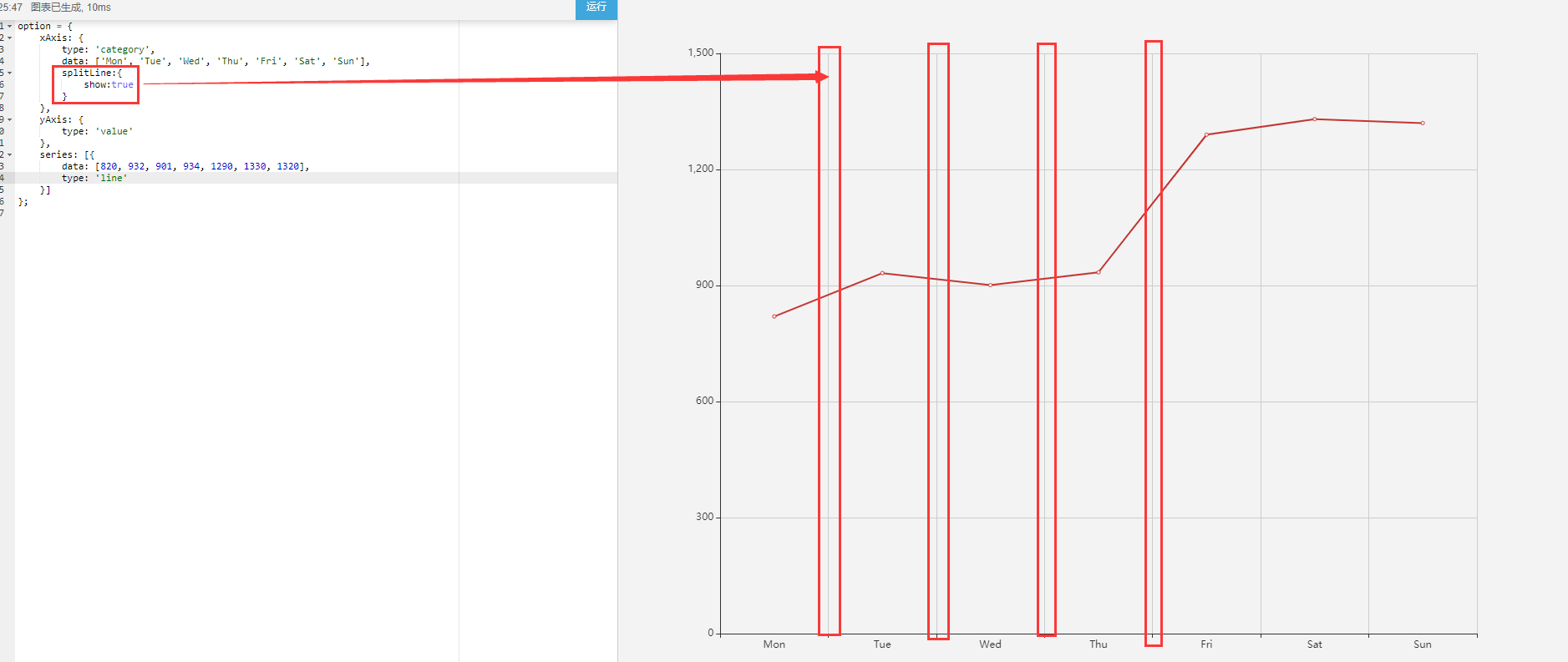Viewport: 1568px width, 662px height.
Task: Collapse the 'option = {' code block
Action: click(x=10, y=27)
